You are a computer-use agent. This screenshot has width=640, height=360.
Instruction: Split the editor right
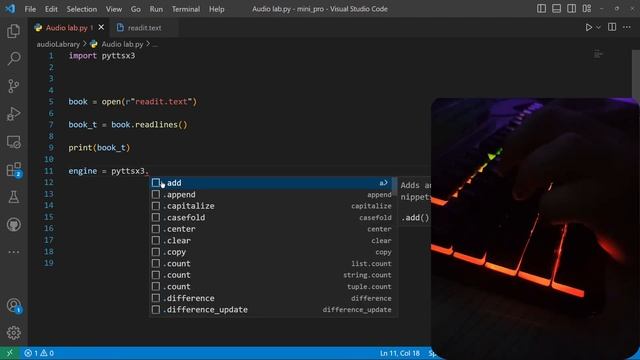point(612,27)
